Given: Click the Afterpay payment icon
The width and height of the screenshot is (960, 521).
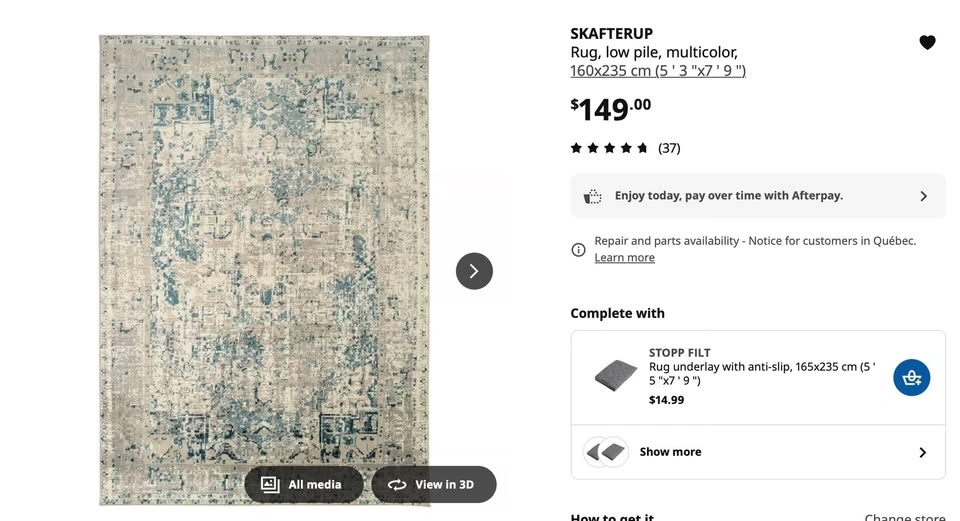Looking at the screenshot, I should pyautogui.click(x=592, y=196).
